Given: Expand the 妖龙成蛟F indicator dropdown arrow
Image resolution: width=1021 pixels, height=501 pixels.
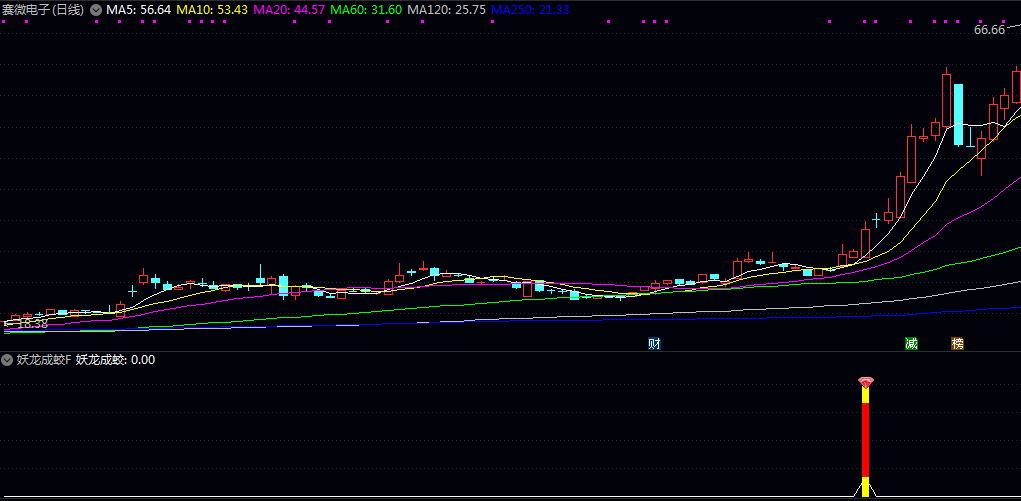Looking at the screenshot, I should pos(7,360).
